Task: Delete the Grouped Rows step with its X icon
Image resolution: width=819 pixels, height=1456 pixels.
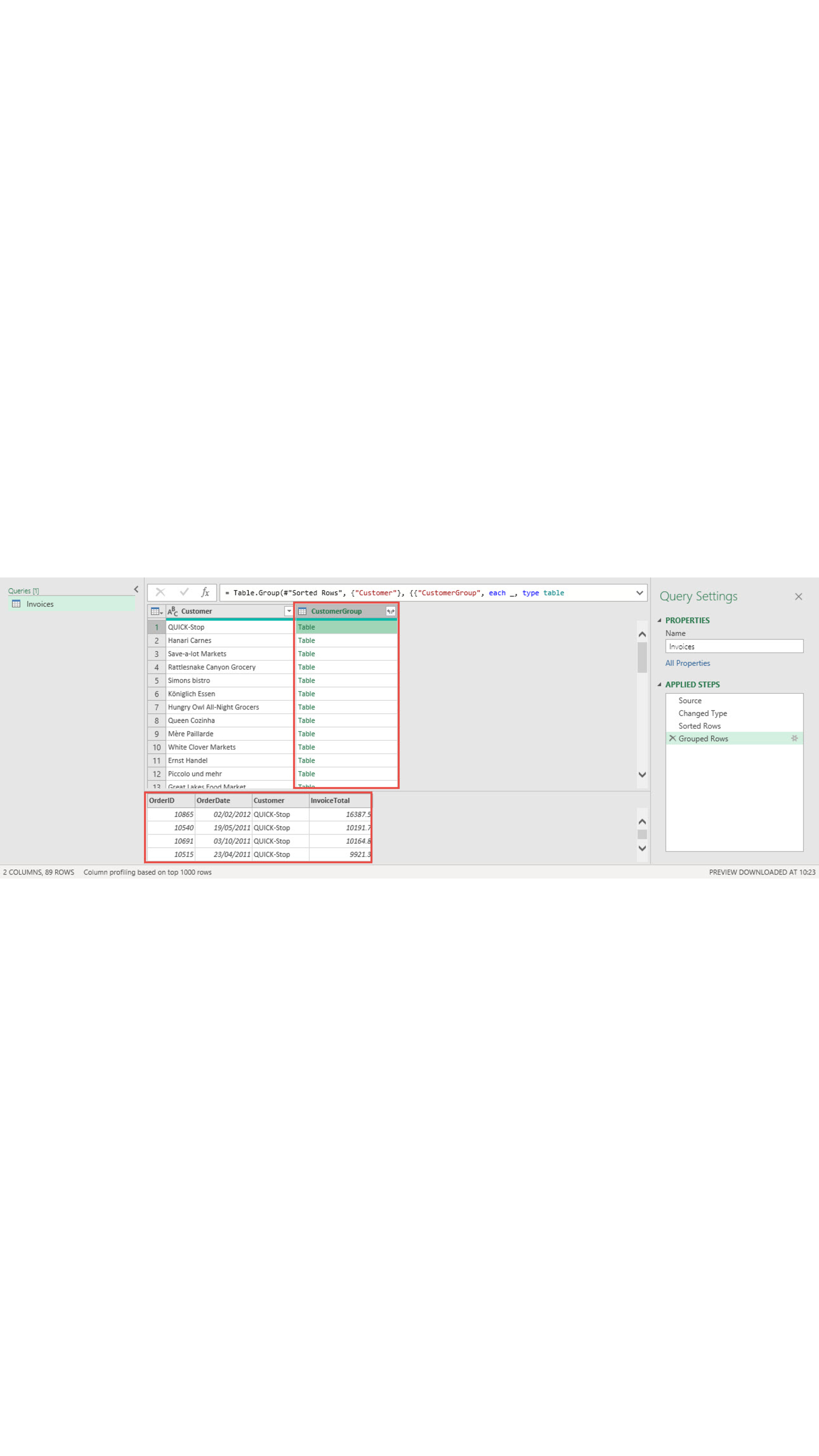Action: [x=673, y=738]
